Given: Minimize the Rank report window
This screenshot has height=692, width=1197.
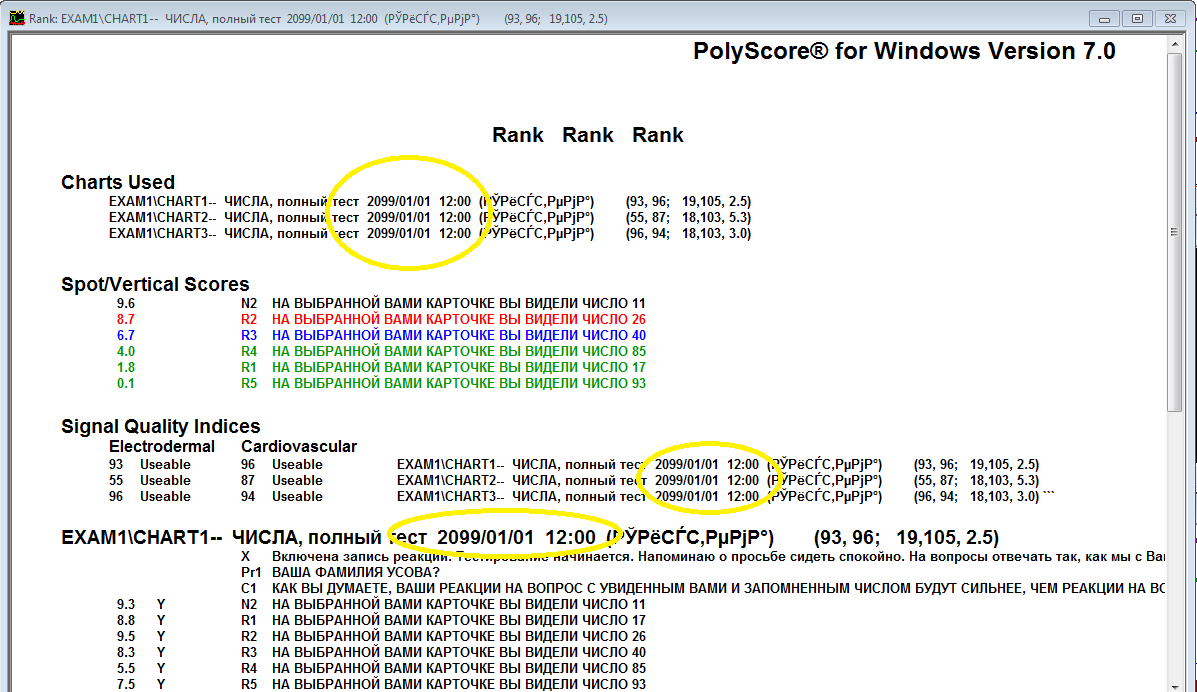Looking at the screenshot, I should (1104, 18).
